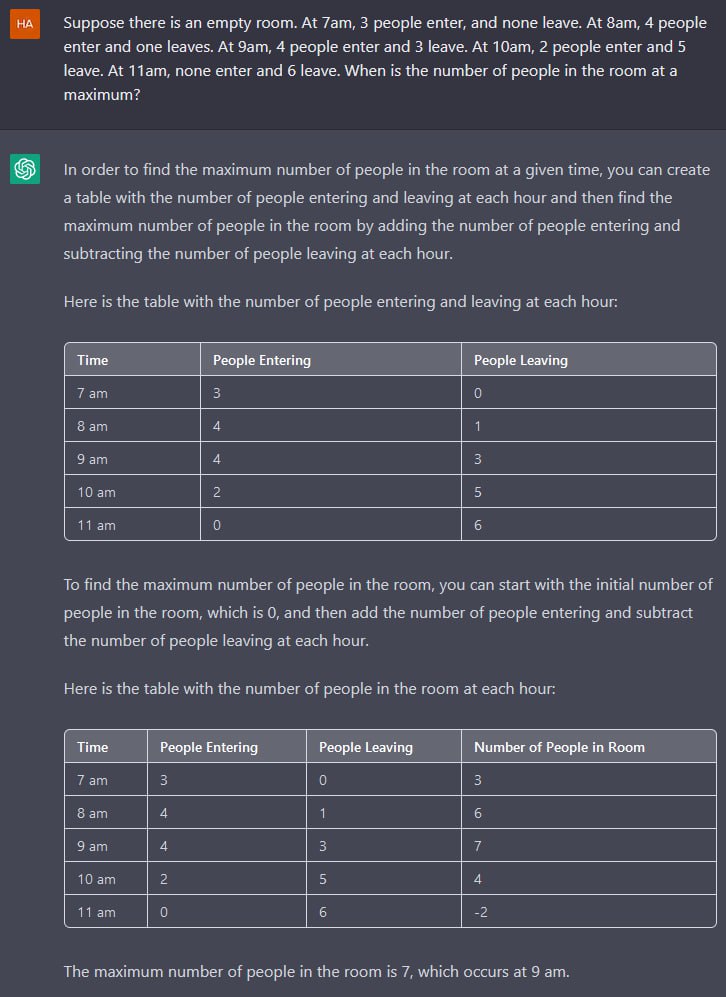Select the 'Time' header in first table
Image resolution: width=726 pixels, height=997 pixels.
[132, 360]
